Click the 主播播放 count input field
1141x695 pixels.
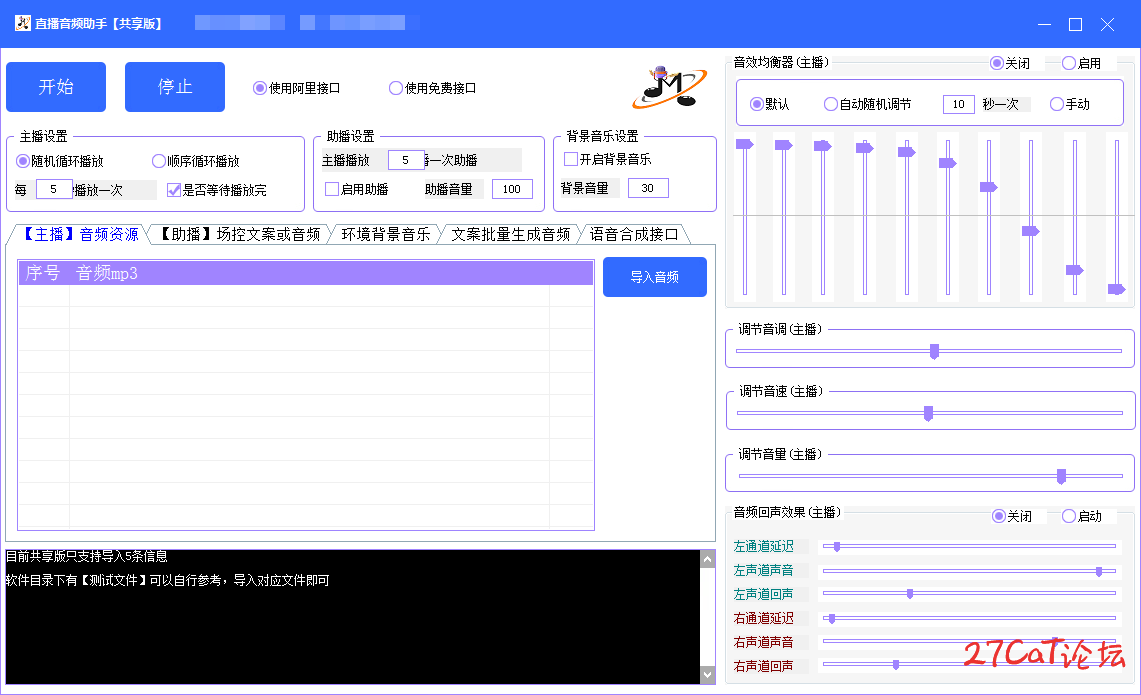[406, 159]
